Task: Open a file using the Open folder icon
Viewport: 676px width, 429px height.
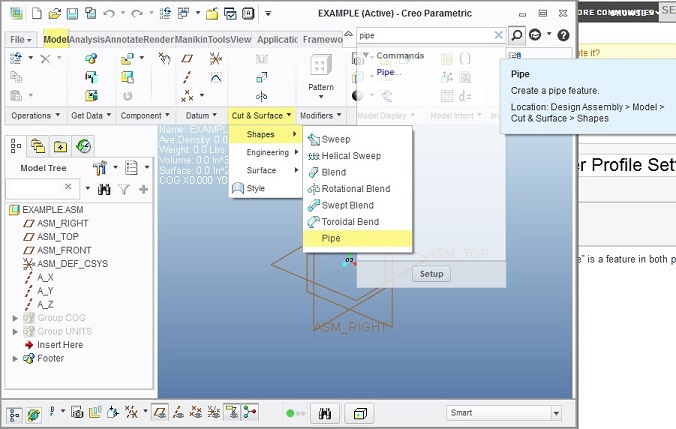Action: click(x=55, y=14)
